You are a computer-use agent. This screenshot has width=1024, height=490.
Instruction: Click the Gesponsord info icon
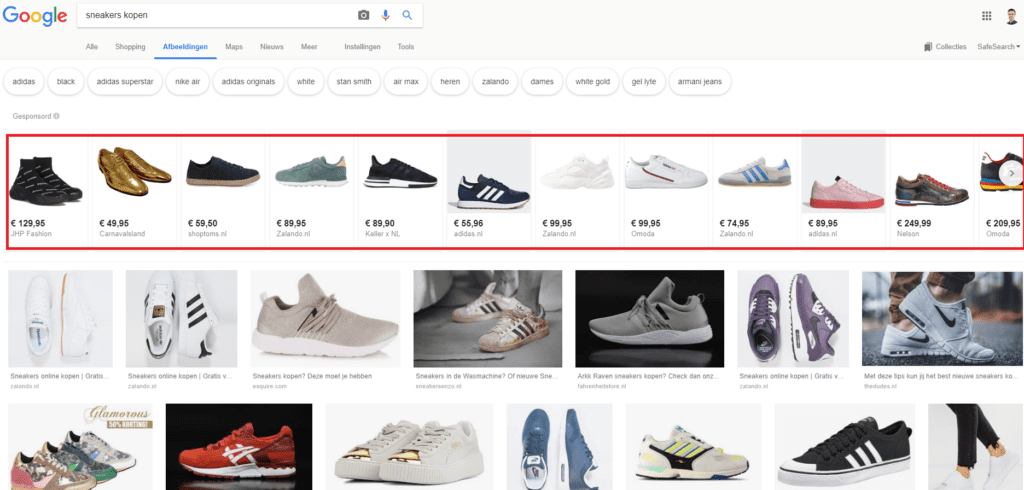pyautogui.click(x=56, y=116)
